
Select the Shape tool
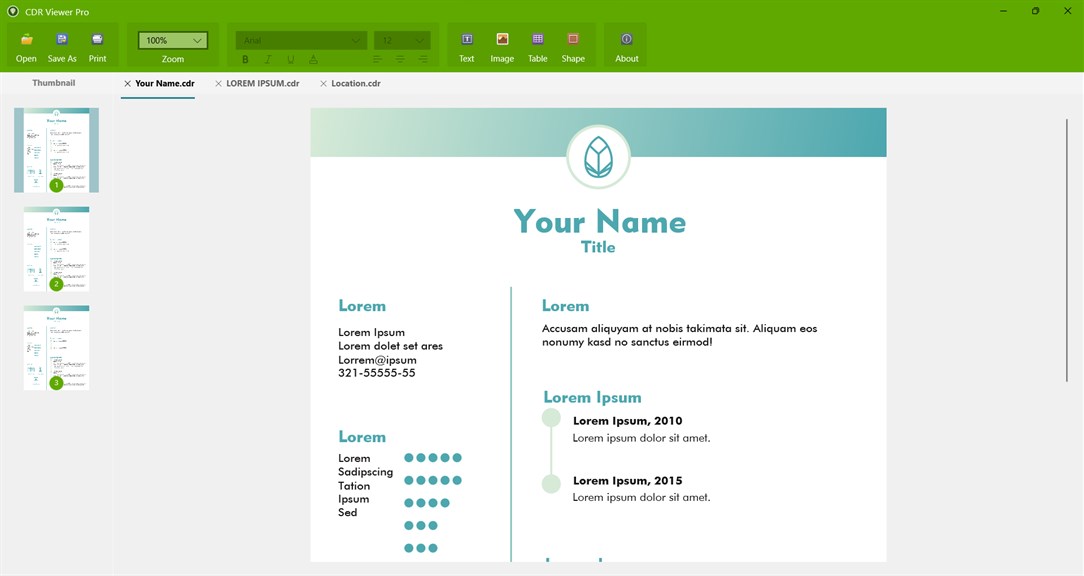point(572,39)
